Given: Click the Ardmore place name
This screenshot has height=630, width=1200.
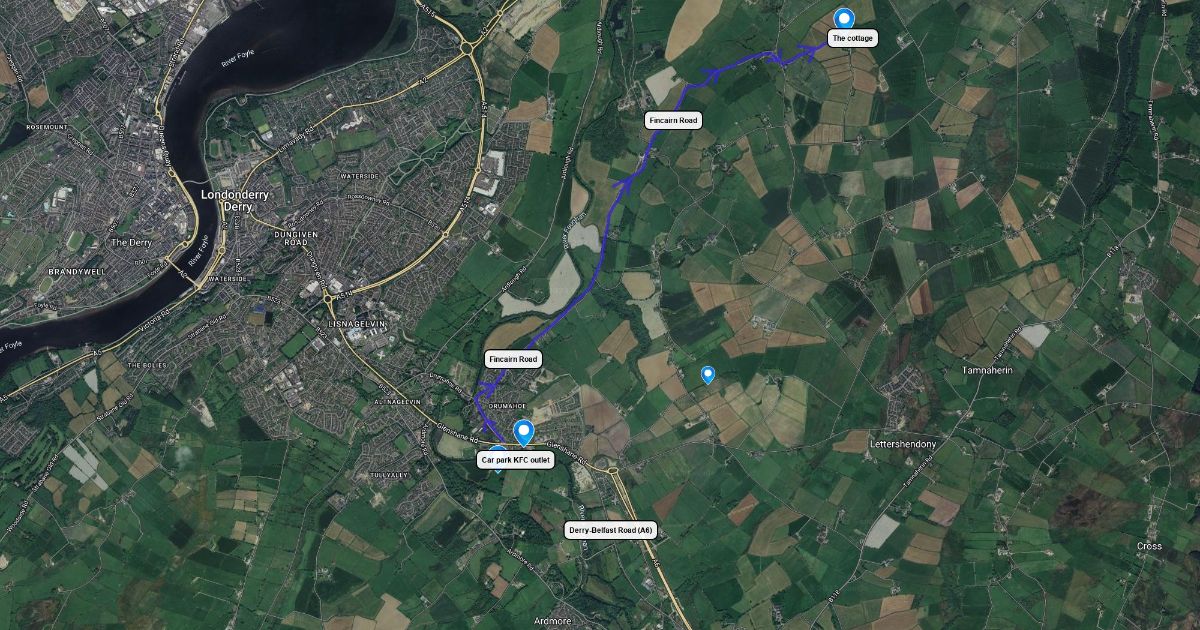Looking at the screenshot, I should 552,619.
